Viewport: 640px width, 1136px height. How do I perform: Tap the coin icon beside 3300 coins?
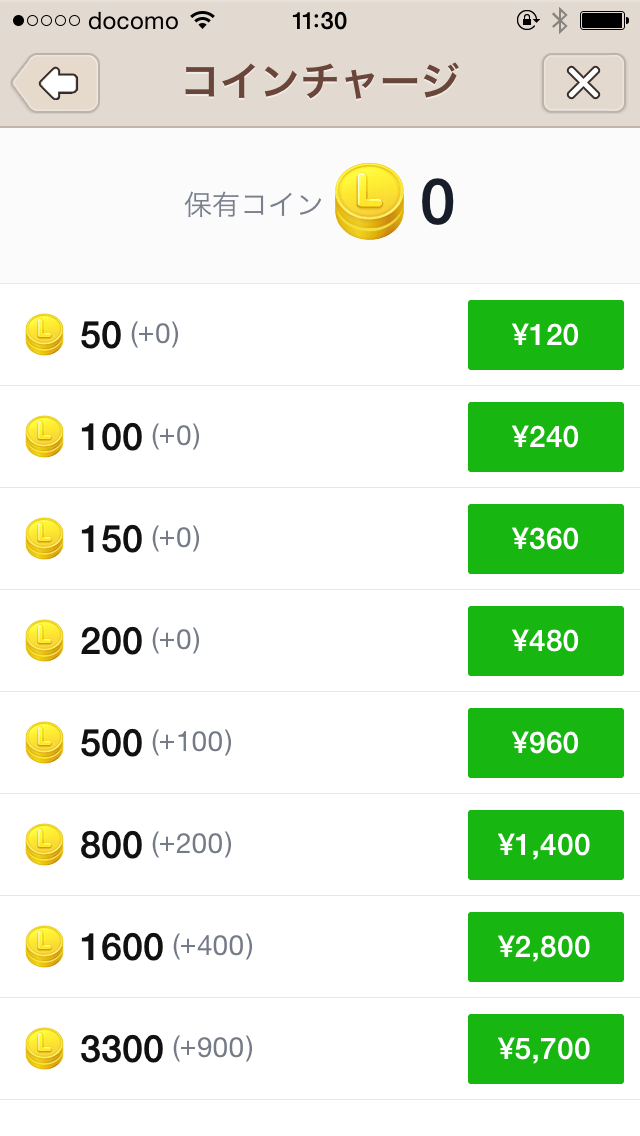pos(44,1048)
